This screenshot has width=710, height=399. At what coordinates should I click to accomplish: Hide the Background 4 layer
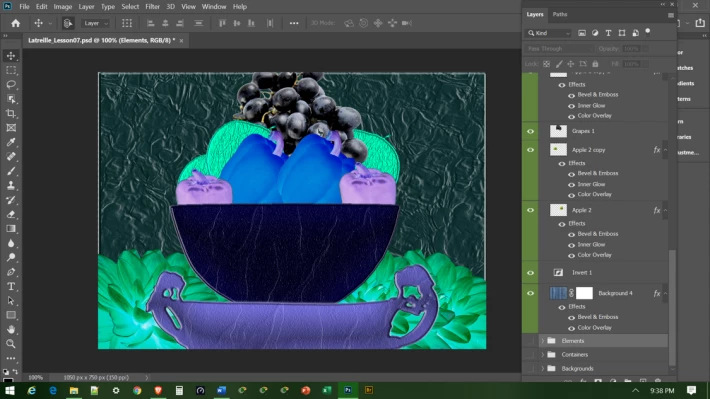530,293
